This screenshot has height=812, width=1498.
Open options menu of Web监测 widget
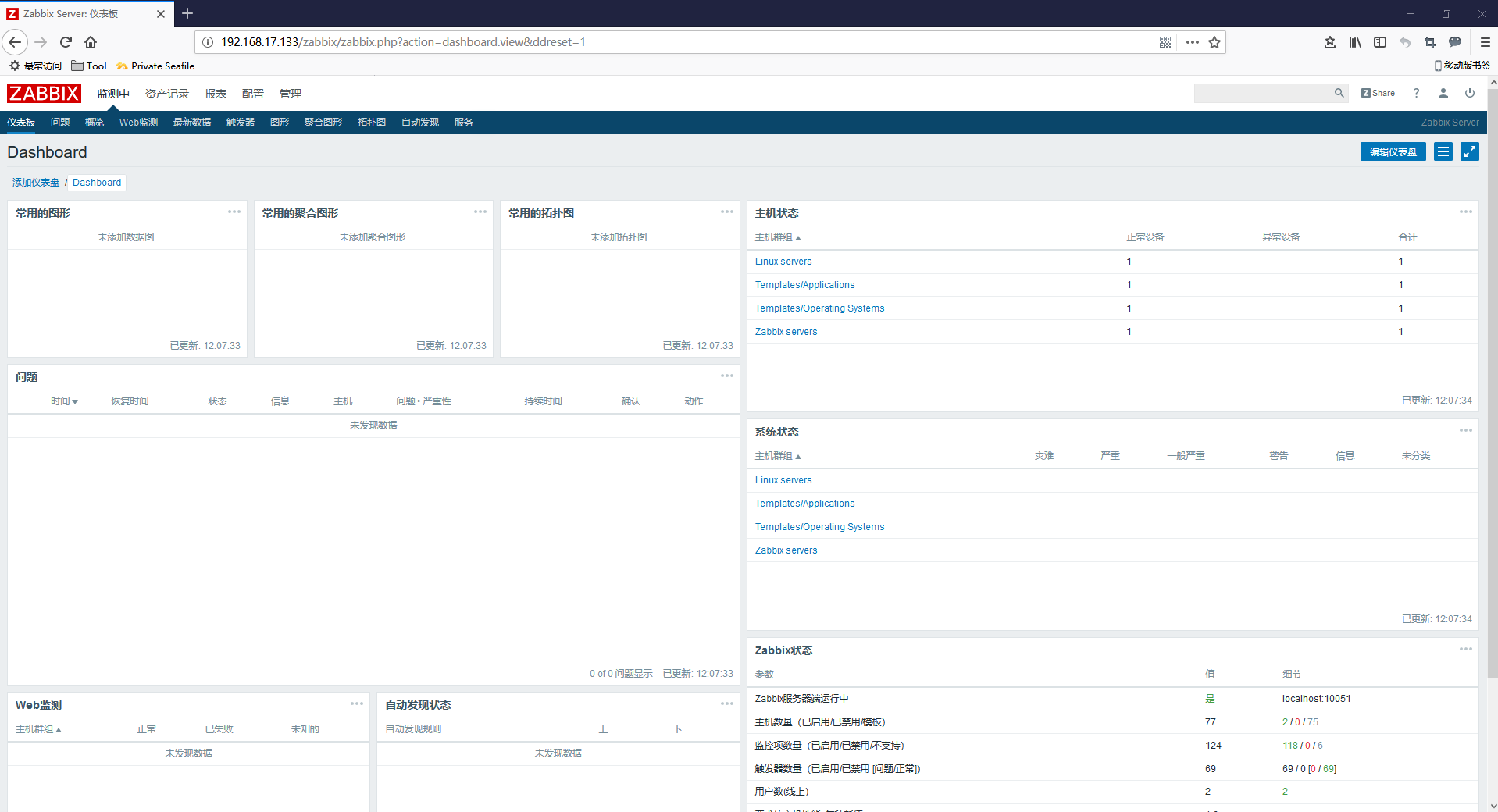[357, 703]
